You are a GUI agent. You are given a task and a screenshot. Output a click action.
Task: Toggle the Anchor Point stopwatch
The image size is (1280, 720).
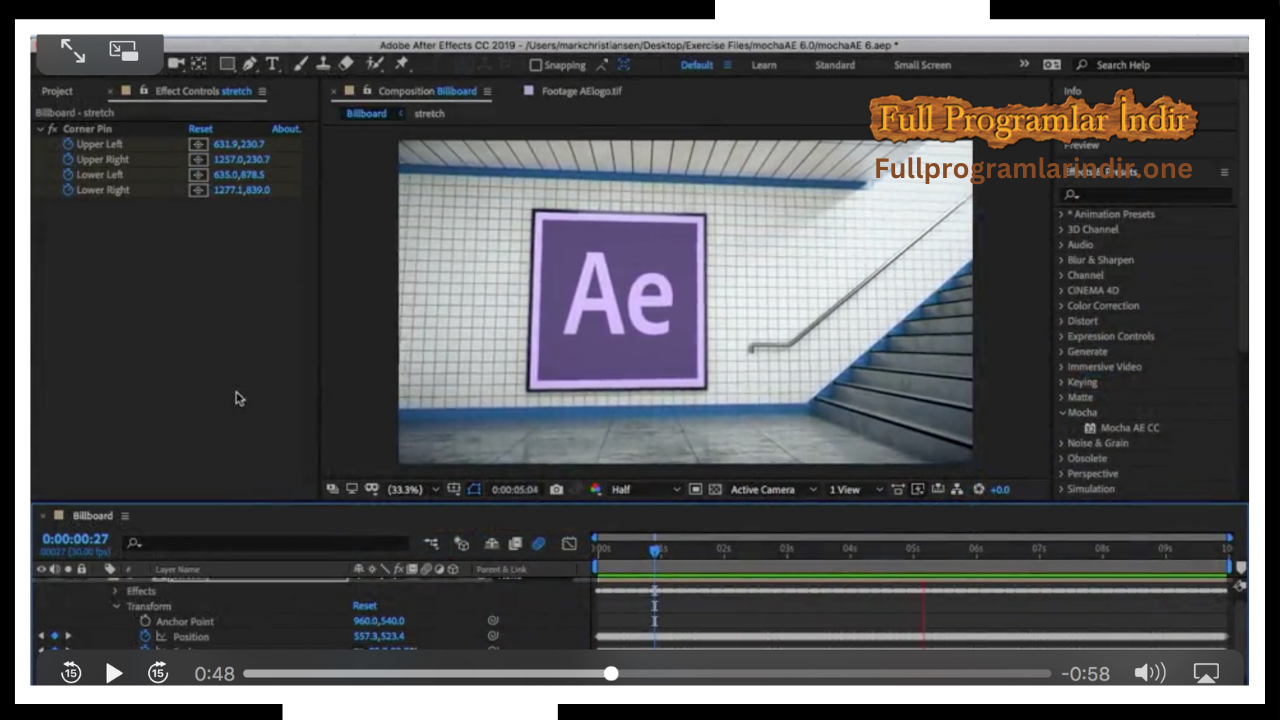(x=145, y=621)
